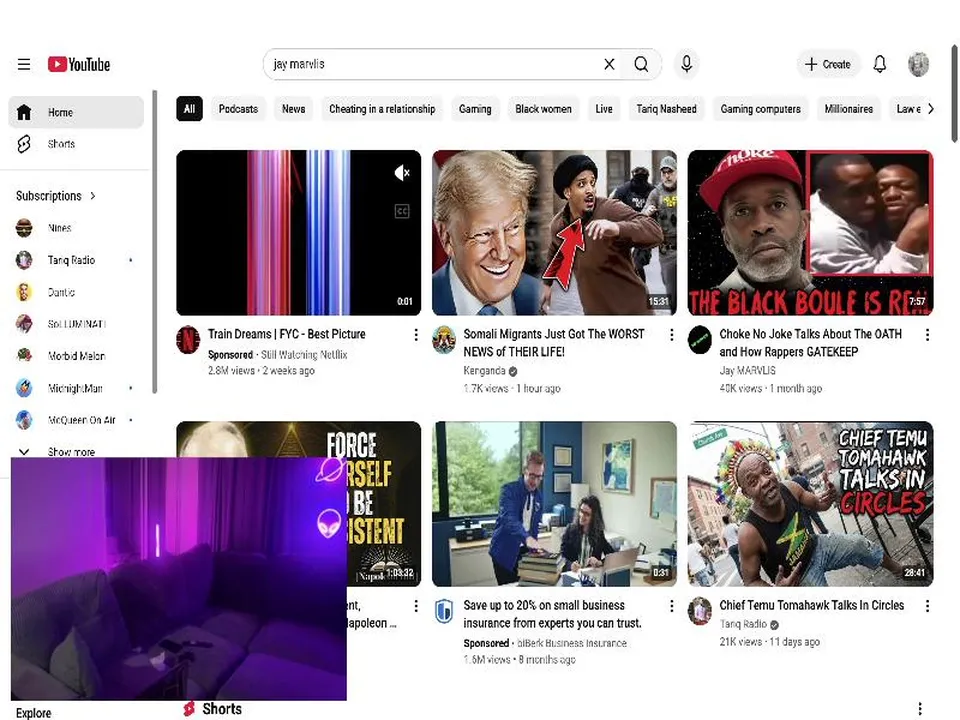Open the Jay MARVLIS channel avatar

700,340
